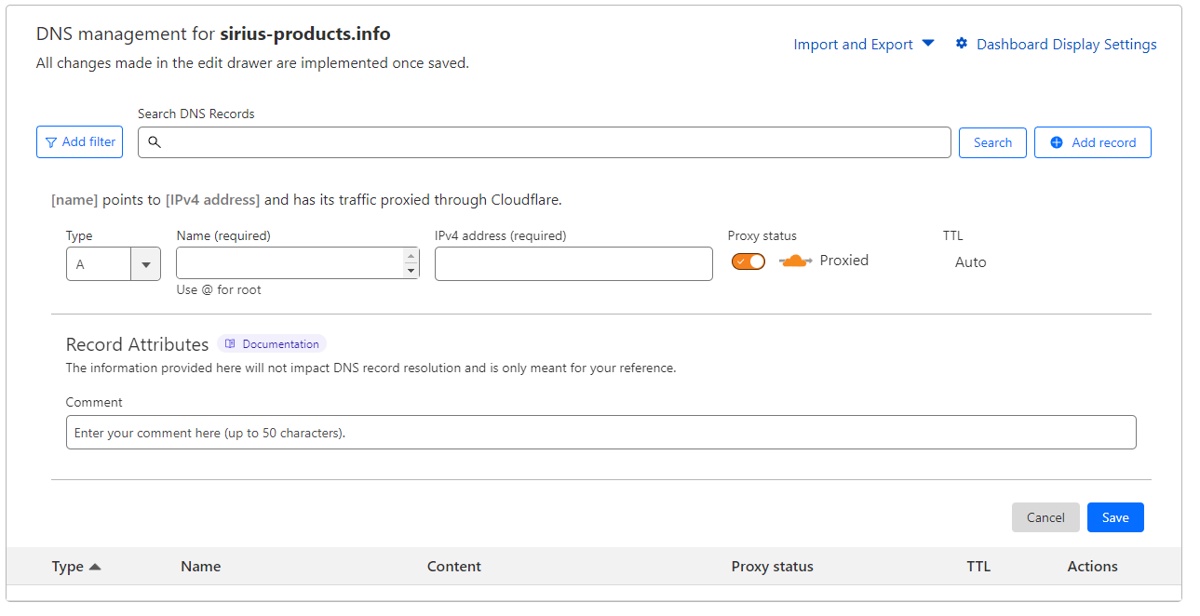Click the Name field down stepper arrow
Image resolution: width=1200 pixels, height=616 pixels.
tap(410, 271)
